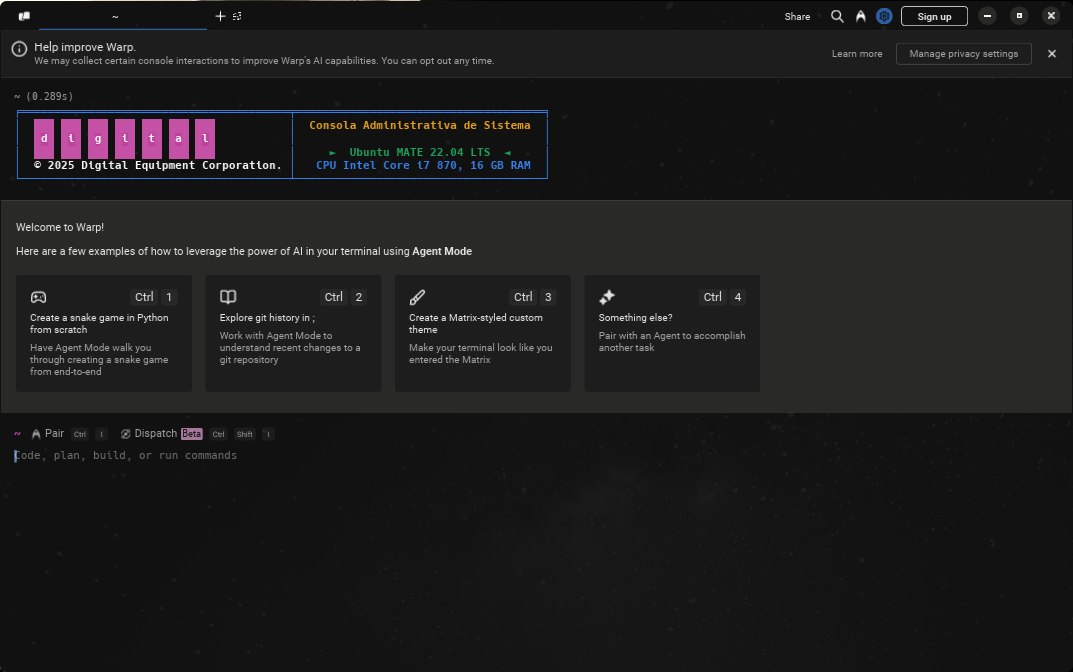Click the Sign up button

click(x=934, y=16)
